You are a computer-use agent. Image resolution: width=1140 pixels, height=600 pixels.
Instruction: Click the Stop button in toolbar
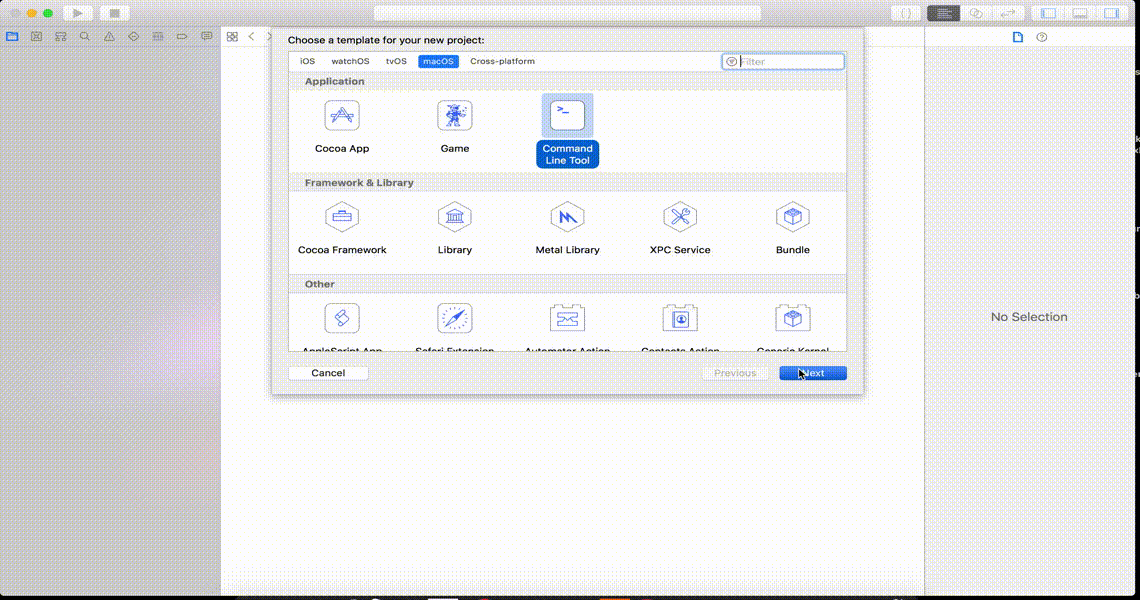tap(114, 13)
